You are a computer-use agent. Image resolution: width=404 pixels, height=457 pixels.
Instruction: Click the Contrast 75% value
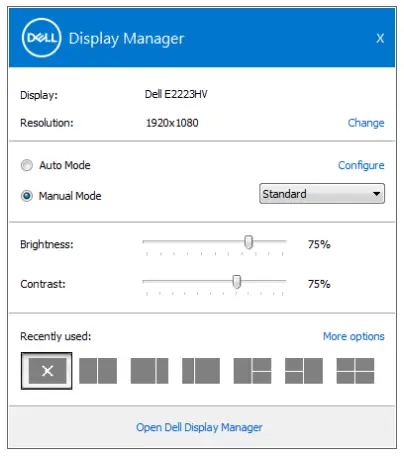[319, 284]
